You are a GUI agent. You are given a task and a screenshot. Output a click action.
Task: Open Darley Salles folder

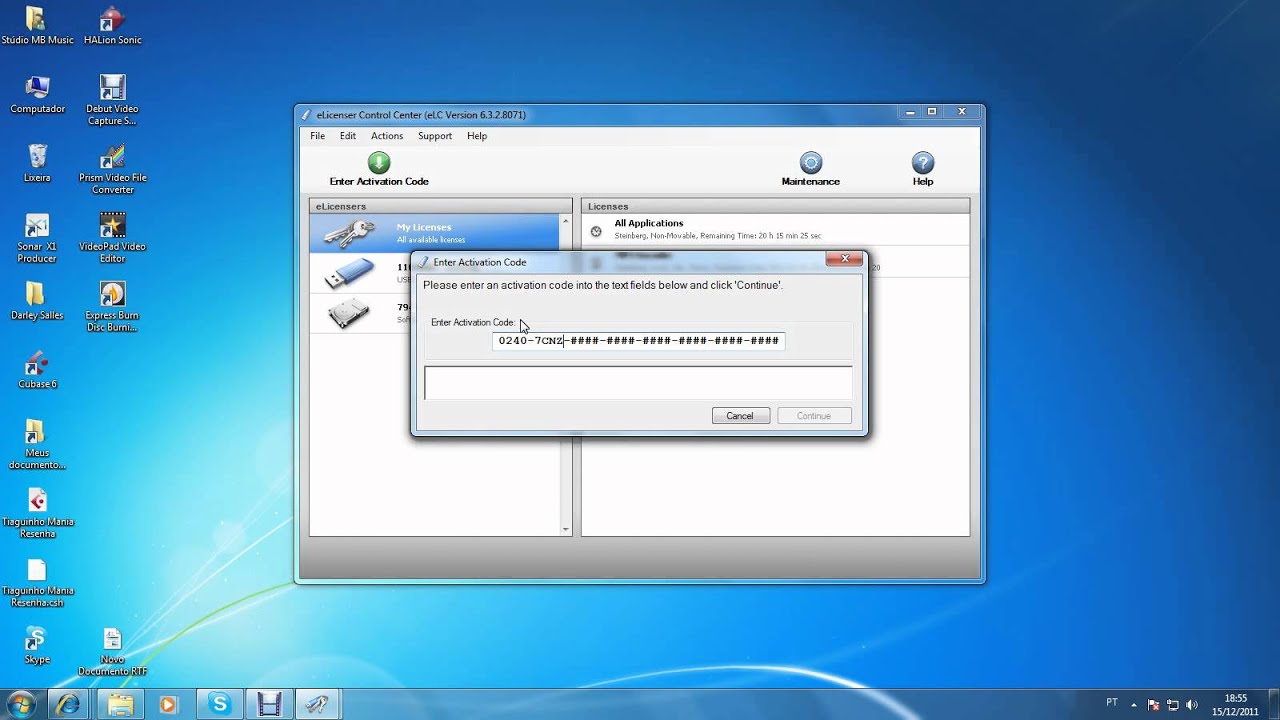pyautogui.click(x=37, y=301)
